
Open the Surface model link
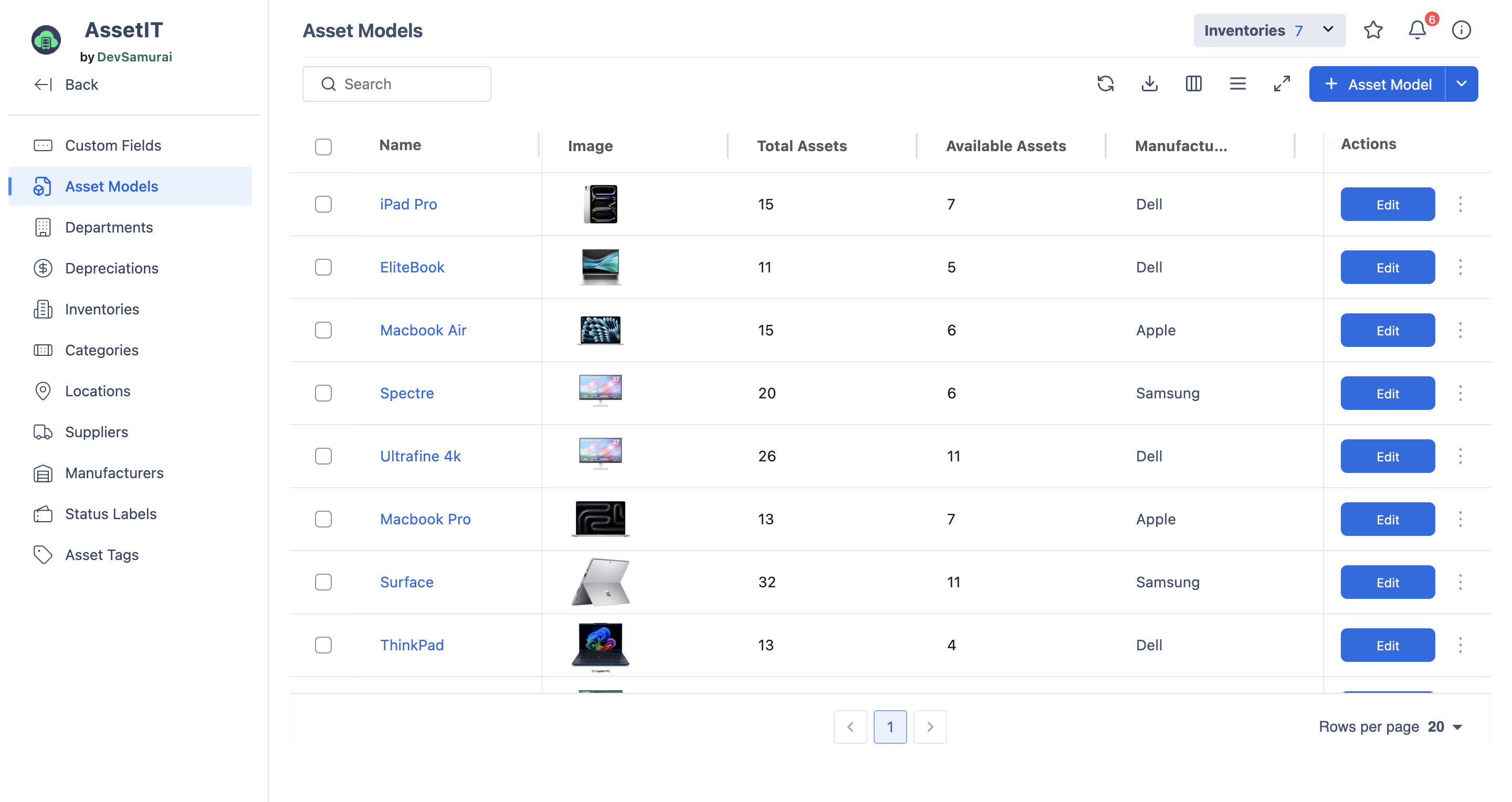(x=406, y=582)
